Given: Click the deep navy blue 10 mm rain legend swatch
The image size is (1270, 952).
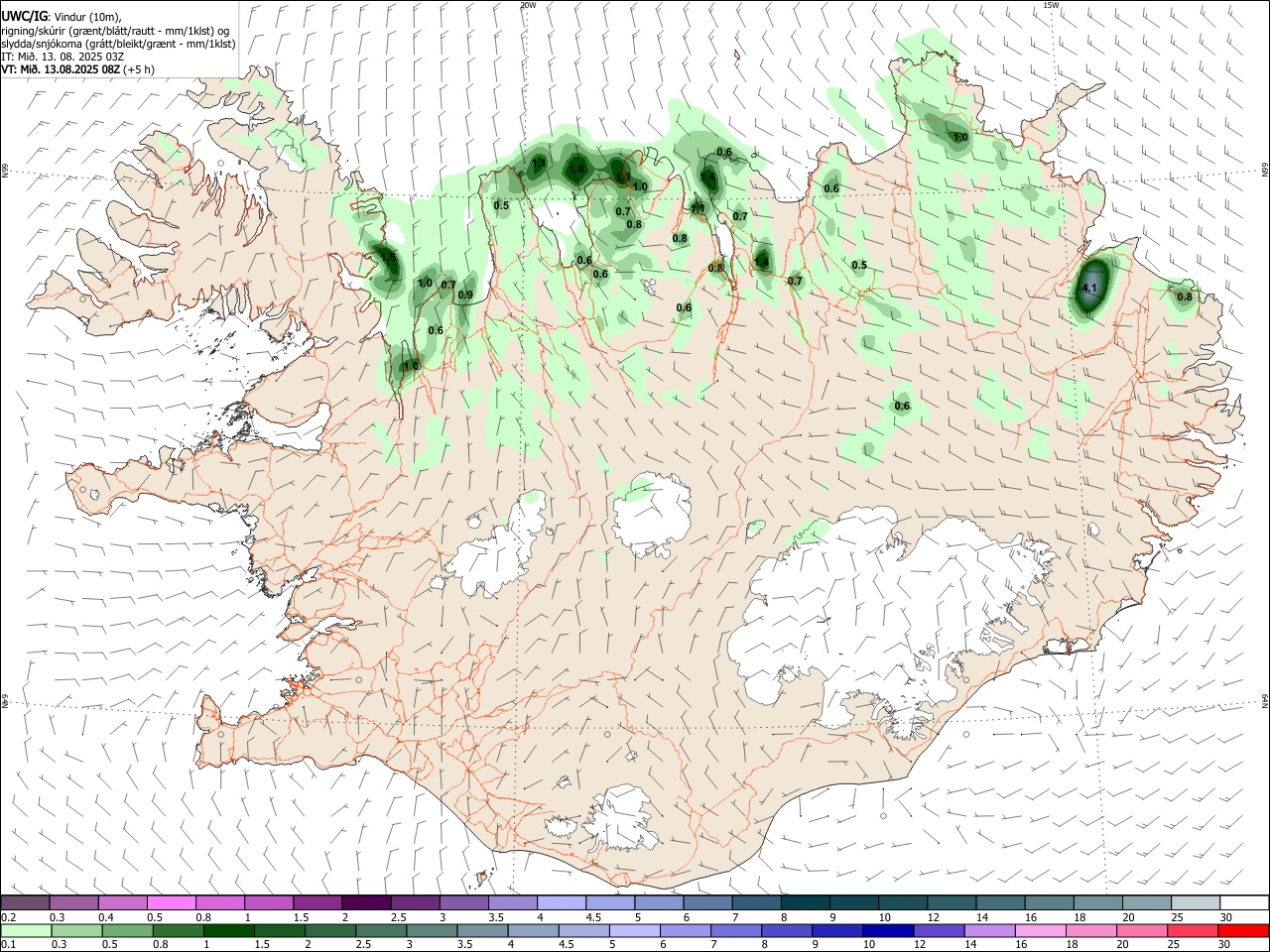Looking at the screenshot, I should [x=888, y=930].
